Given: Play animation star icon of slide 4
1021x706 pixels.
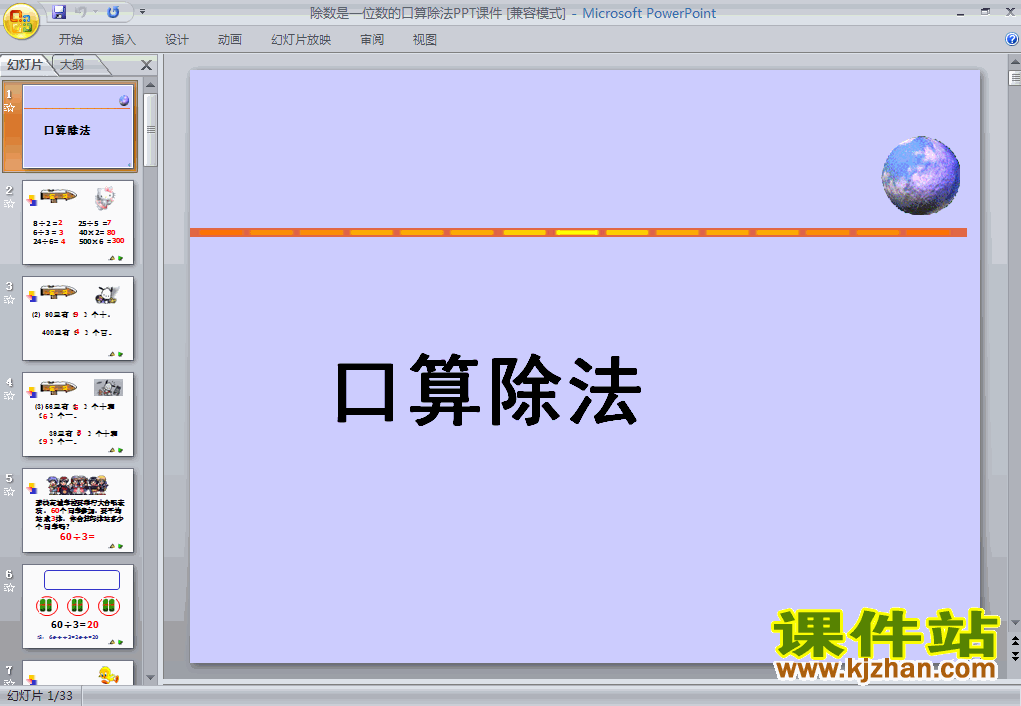Looking at the screenshot, I should 9,395.
